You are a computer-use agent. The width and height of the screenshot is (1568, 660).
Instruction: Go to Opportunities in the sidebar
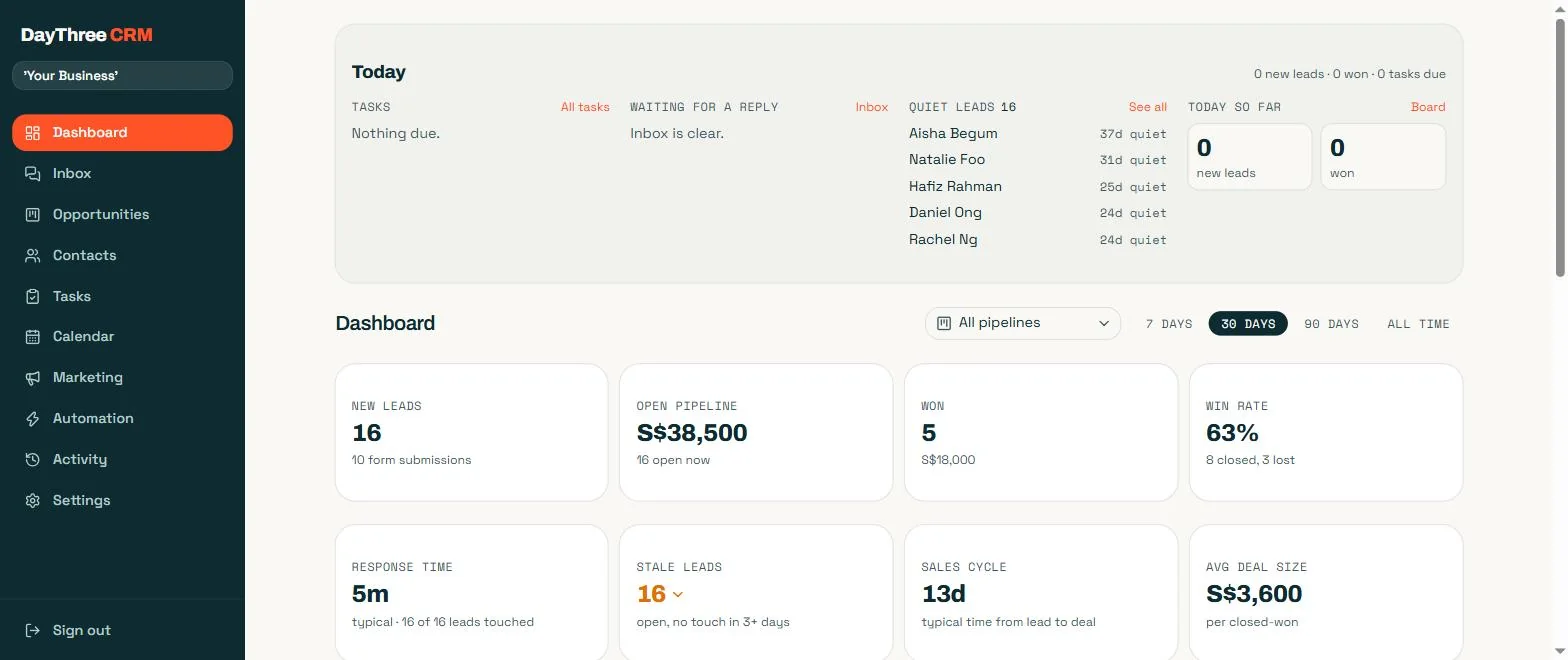pyautogui.click(x=122, y=215)
